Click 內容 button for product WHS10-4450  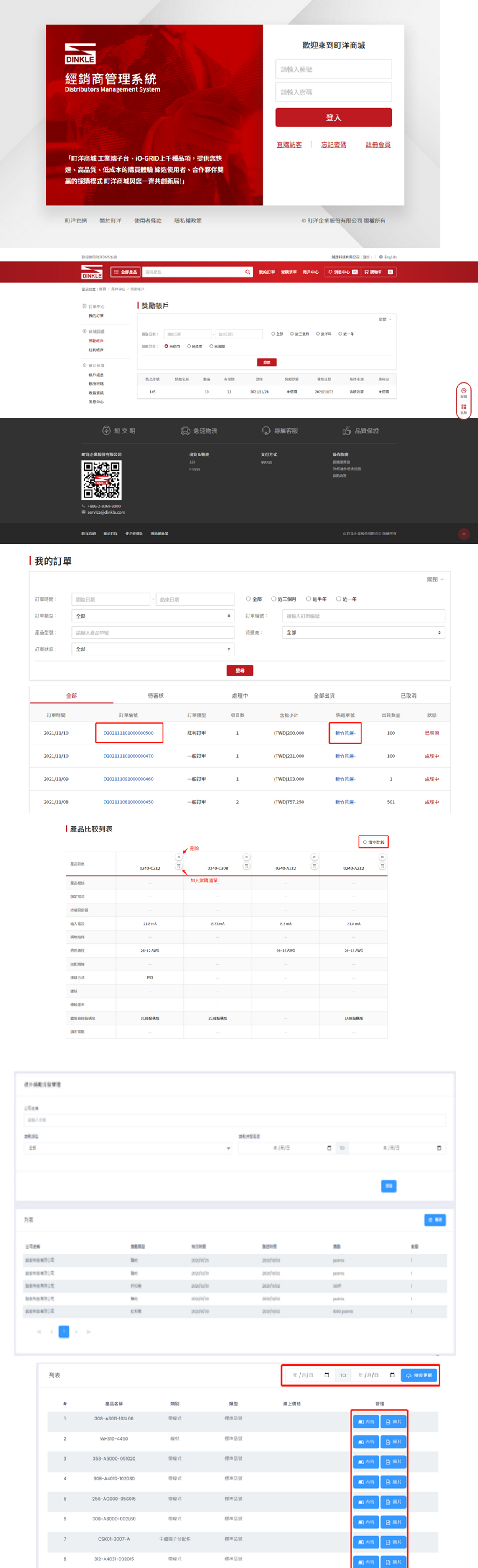366,1441
